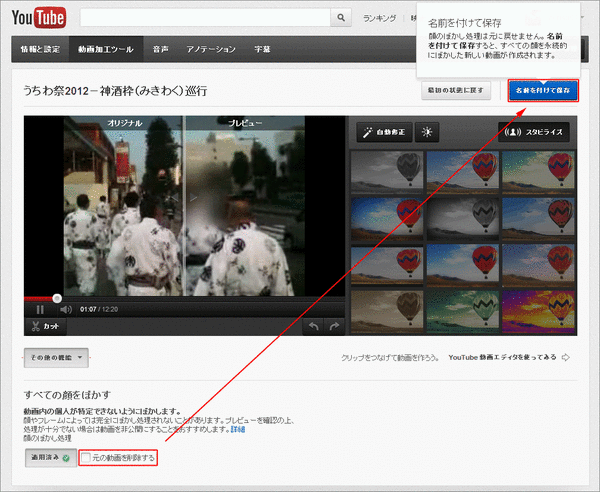Open the 音声 tab
Image resolution: width=600 pixels, height=492 pixels.
[x=160, y=49]
